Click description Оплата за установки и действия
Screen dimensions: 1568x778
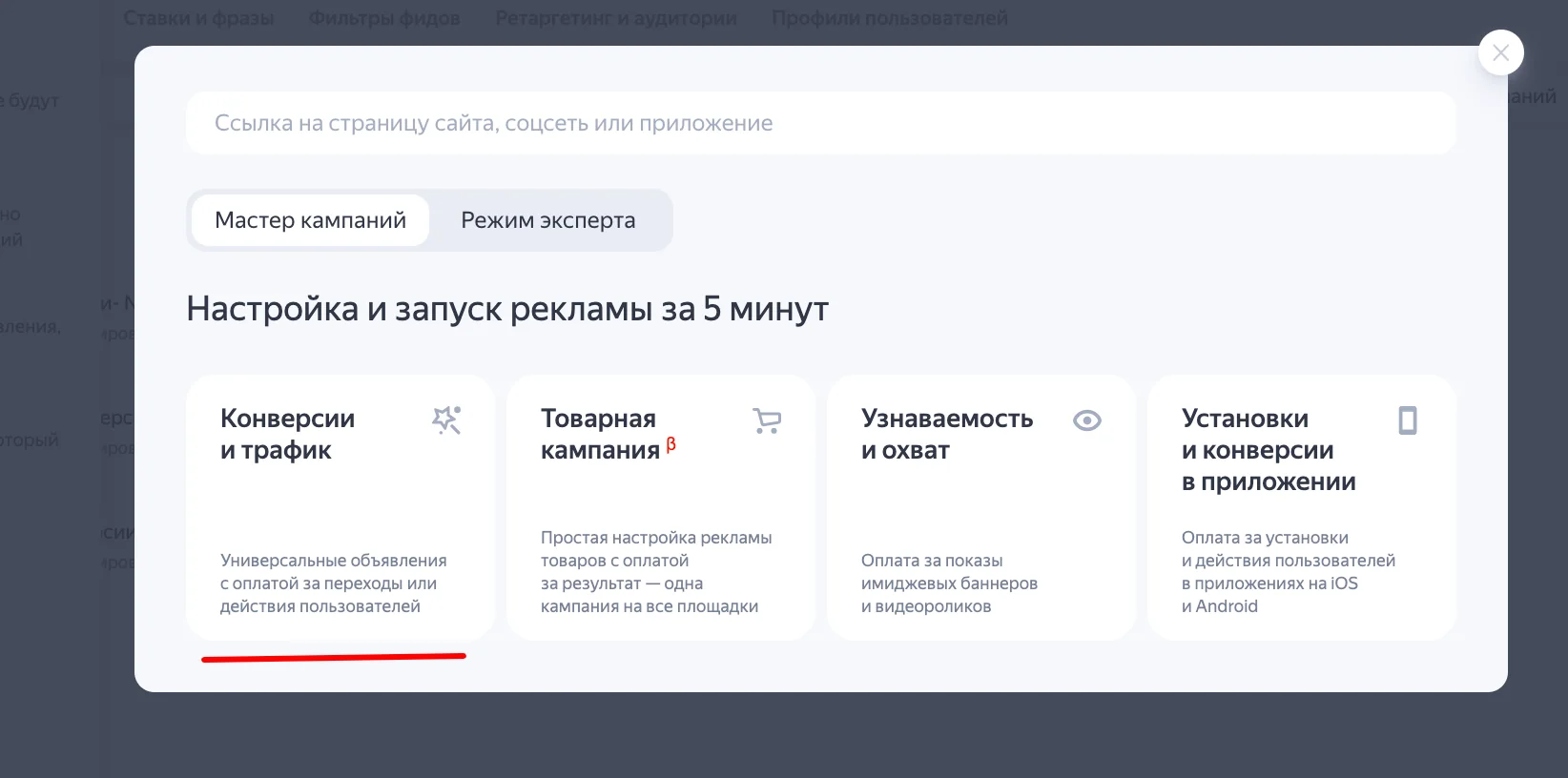[1289, 572]
